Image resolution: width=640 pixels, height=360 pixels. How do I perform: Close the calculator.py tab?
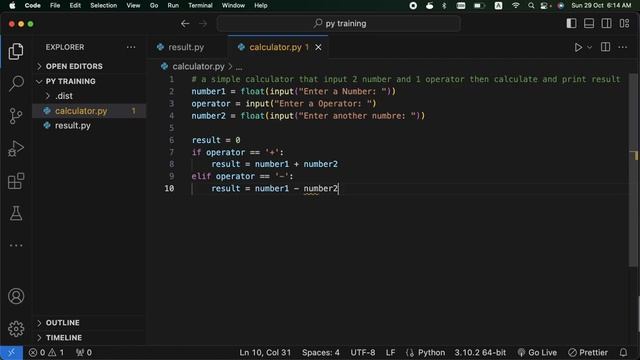(318, 47)
